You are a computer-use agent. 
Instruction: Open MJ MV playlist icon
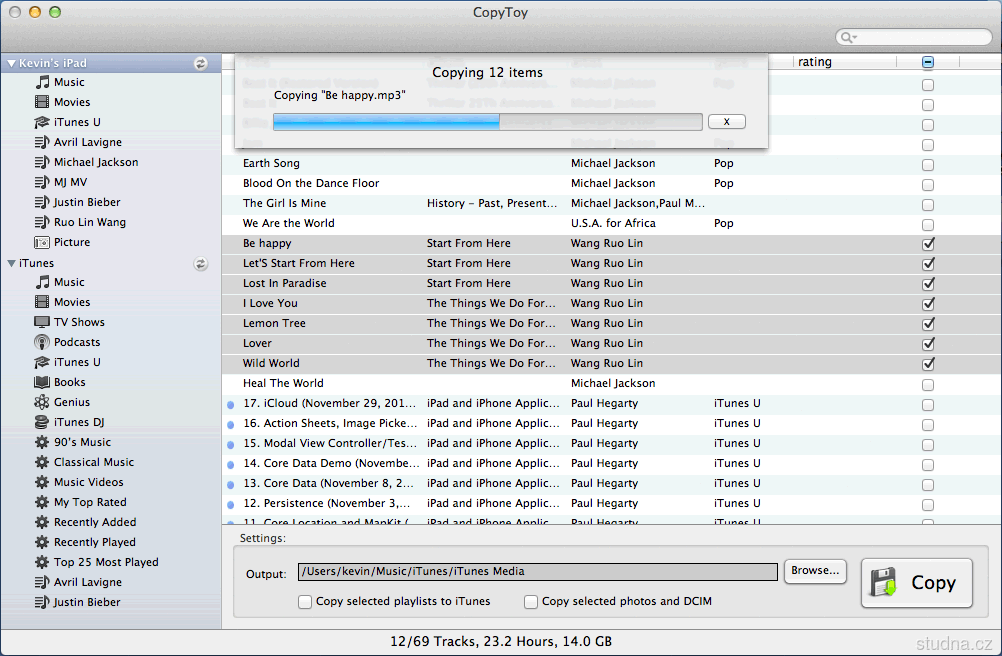click(42, 182)
